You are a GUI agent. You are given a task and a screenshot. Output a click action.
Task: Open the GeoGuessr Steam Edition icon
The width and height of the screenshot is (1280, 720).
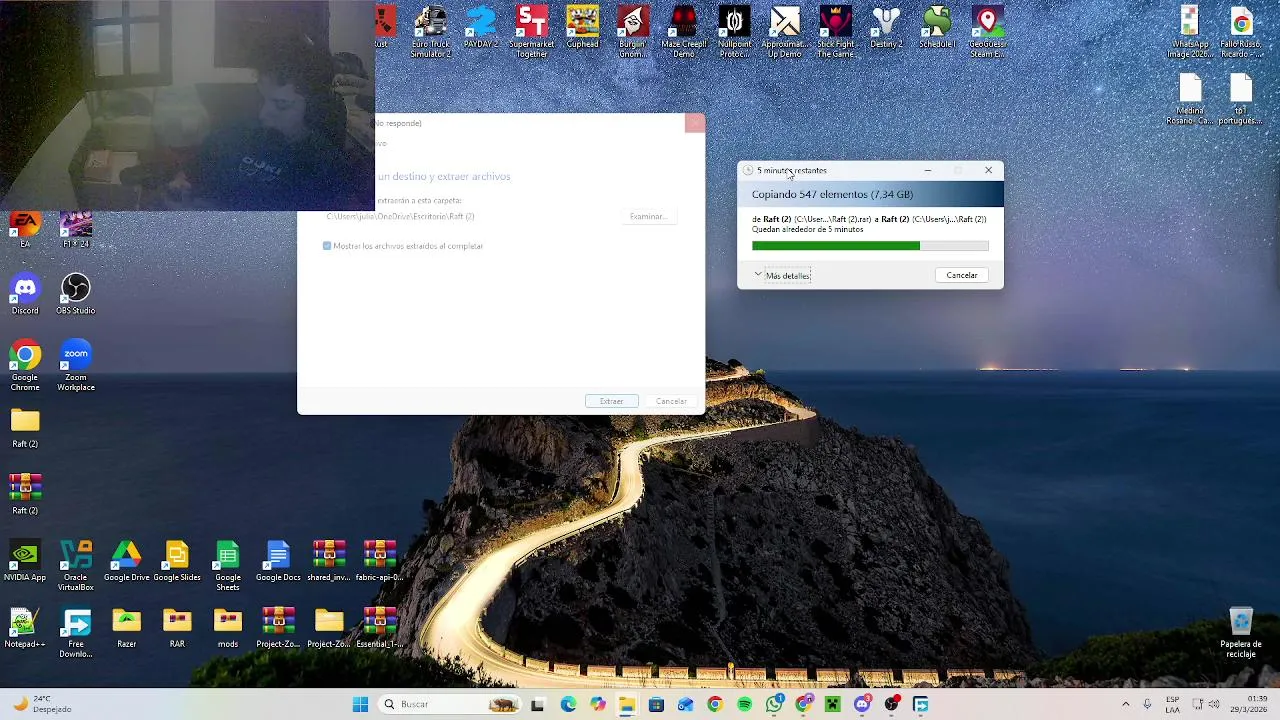click(987, 32)
